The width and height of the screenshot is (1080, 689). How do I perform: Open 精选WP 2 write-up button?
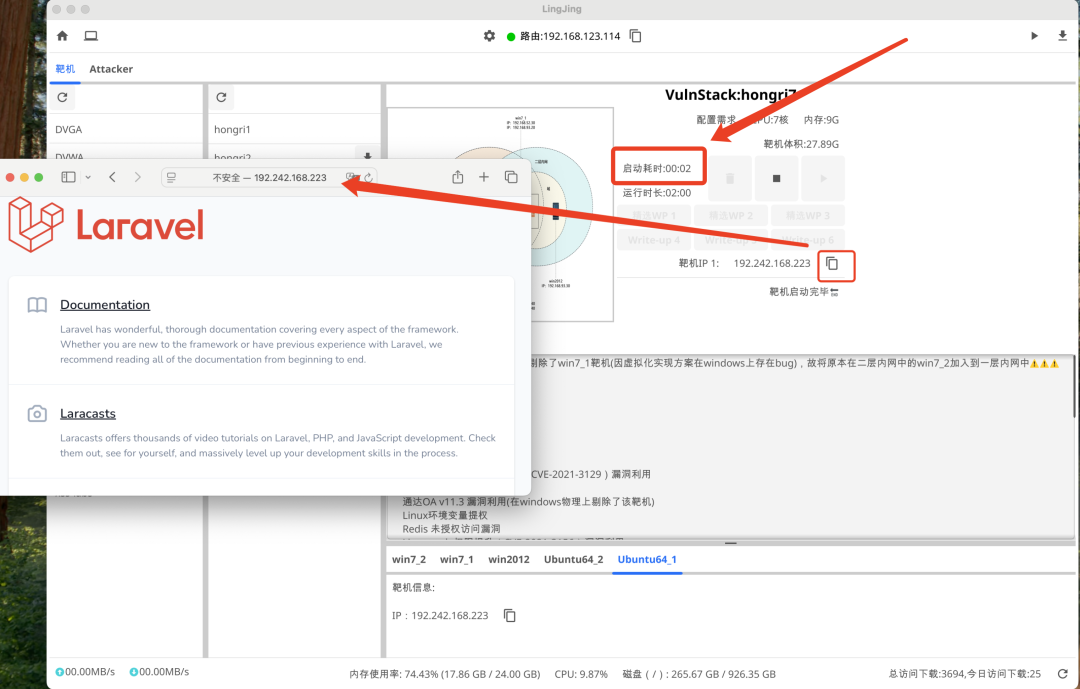pos(731,216)
